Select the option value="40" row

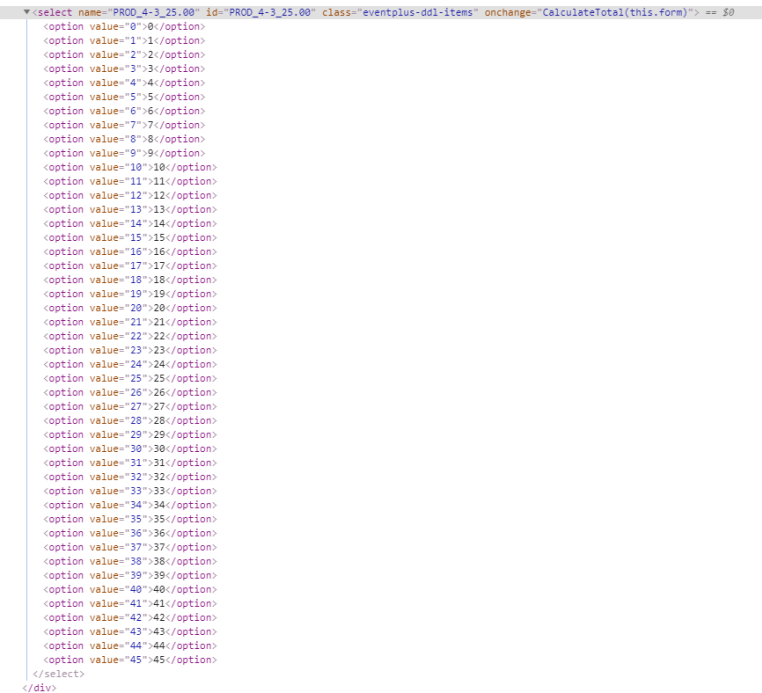point(130,590)
